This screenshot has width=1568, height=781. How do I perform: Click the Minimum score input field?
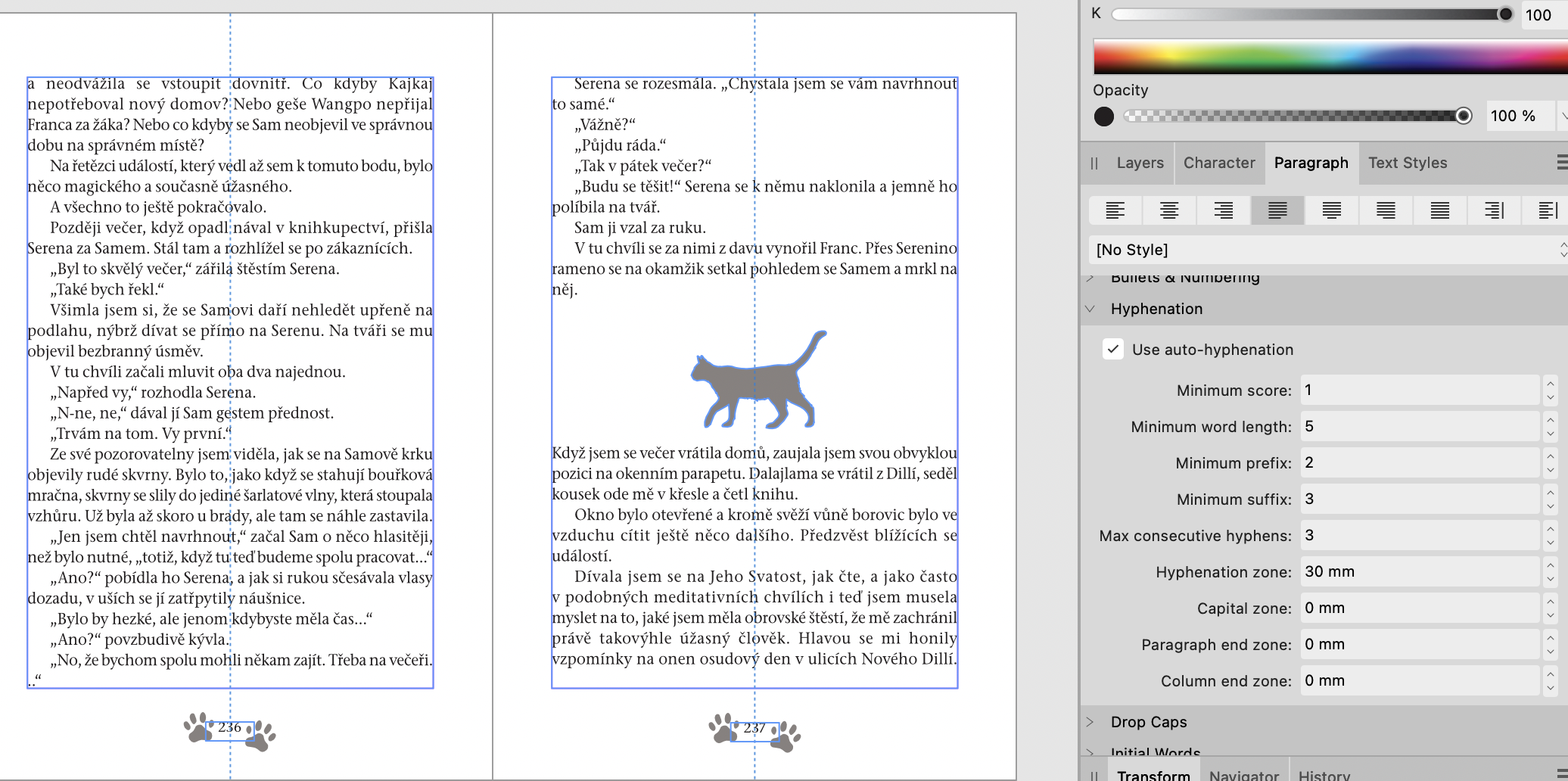(x=1420, y=390)
